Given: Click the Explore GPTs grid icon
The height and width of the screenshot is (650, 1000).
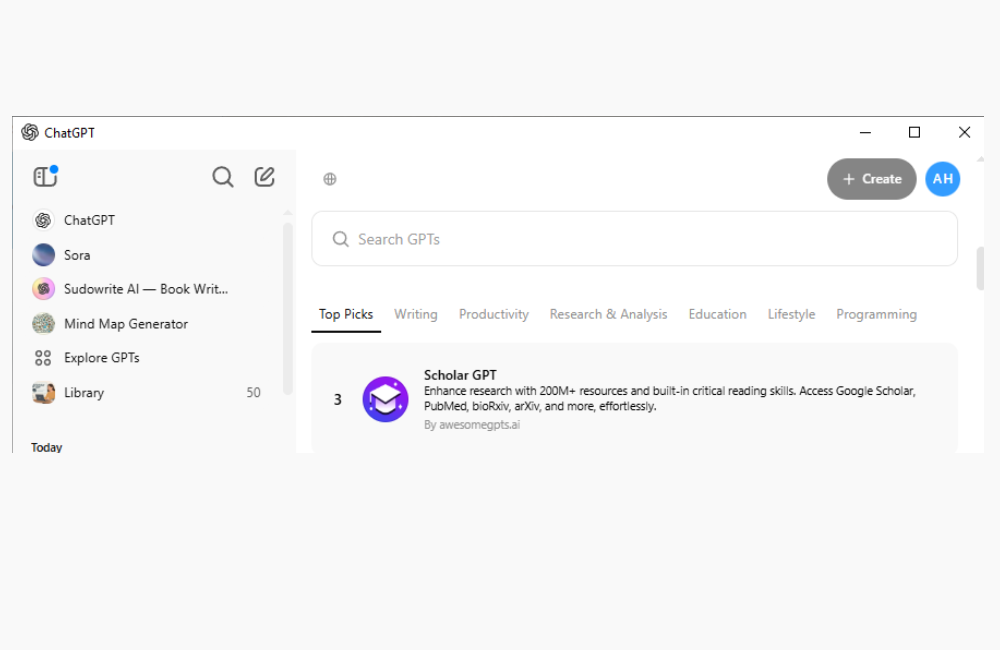Looking at the screenshot, I should [43, 358].
